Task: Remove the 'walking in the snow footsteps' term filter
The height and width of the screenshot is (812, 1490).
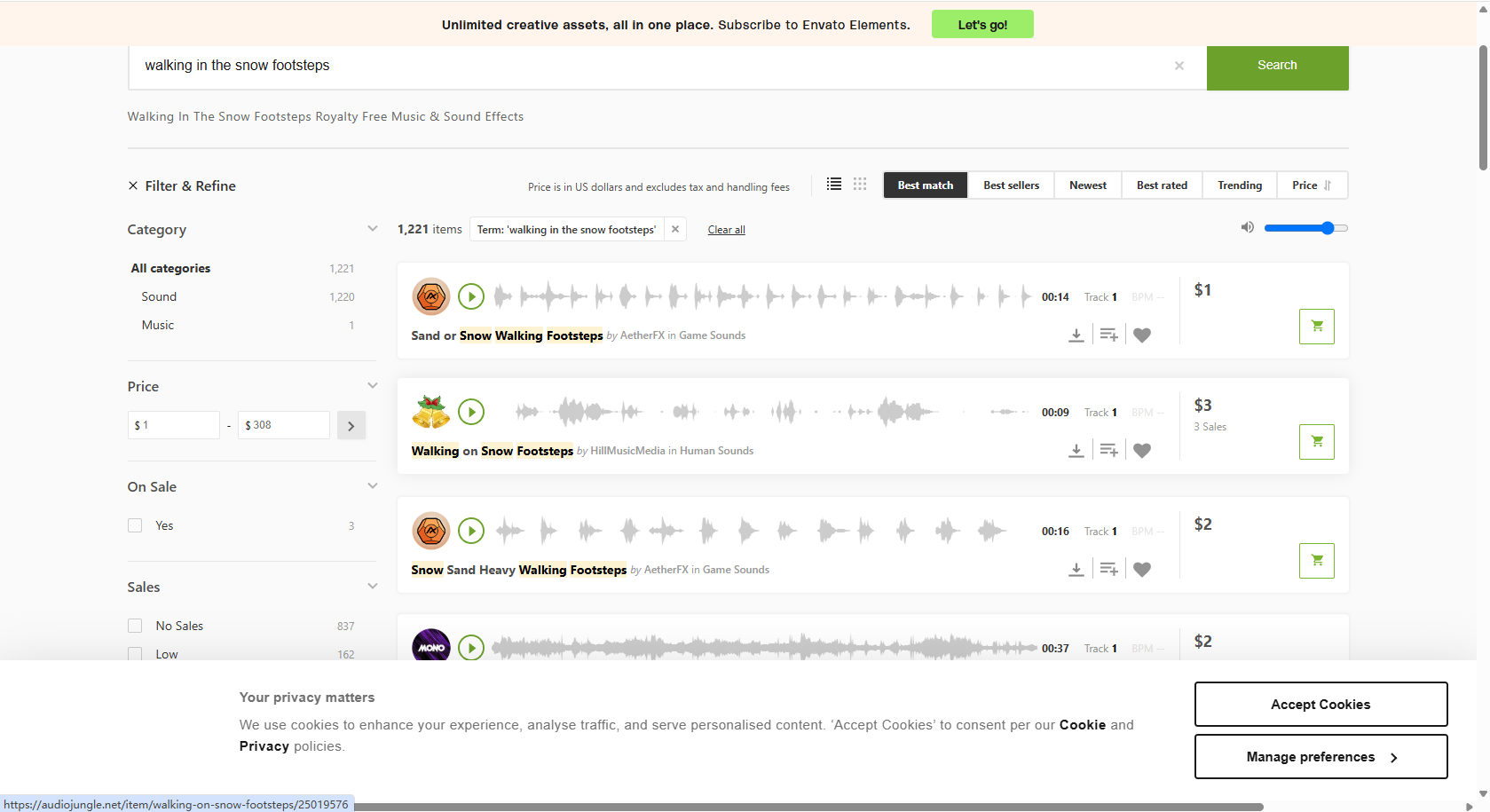Action: (x=675, y=229)
